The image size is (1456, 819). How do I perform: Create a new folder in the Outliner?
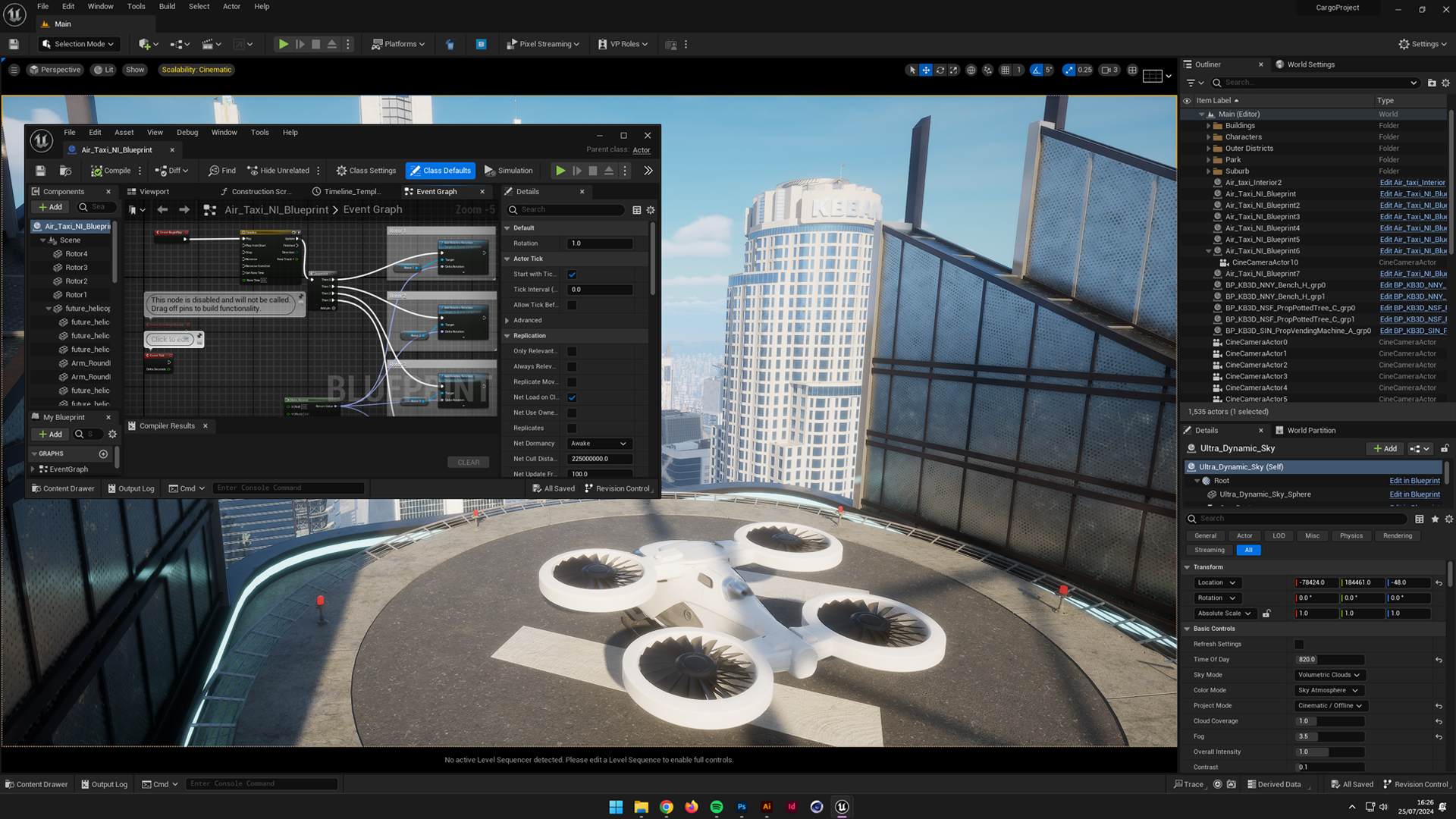[1432, 83]
